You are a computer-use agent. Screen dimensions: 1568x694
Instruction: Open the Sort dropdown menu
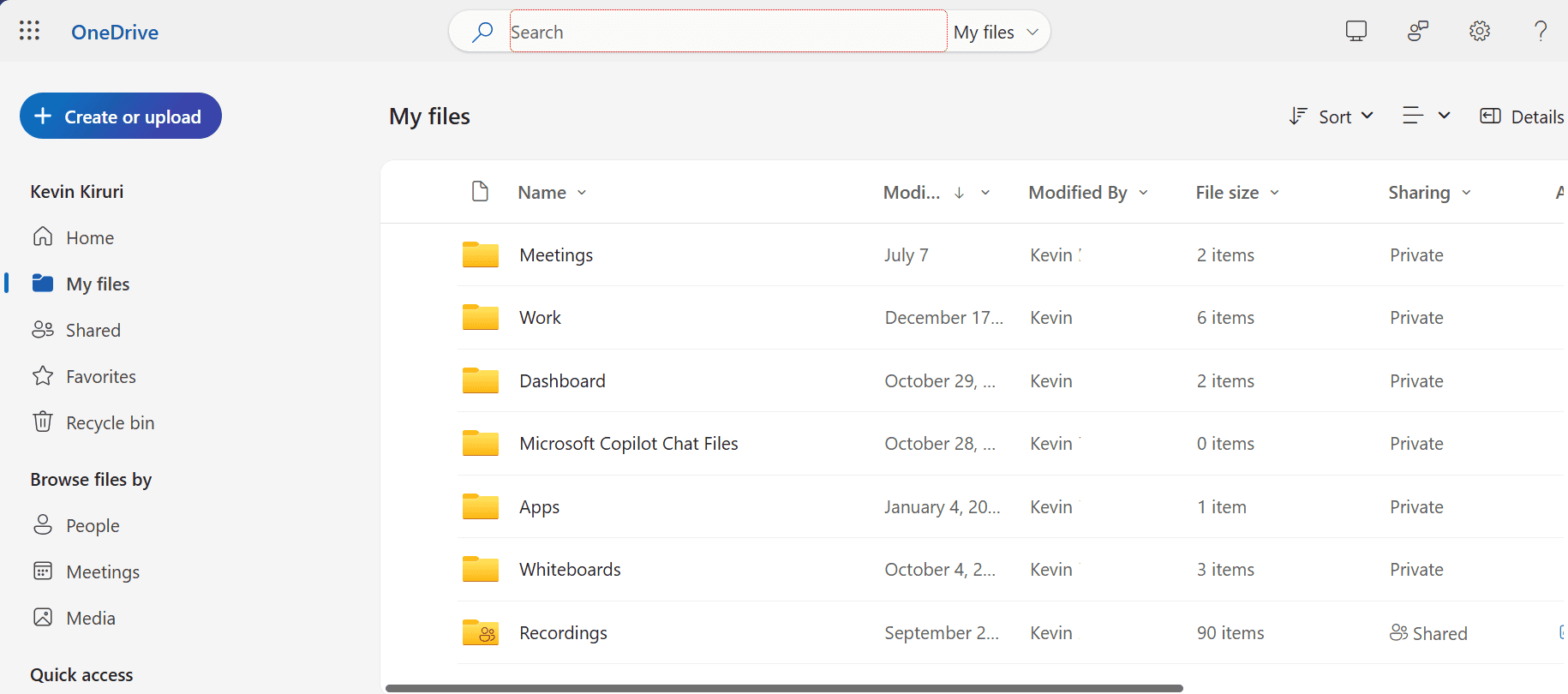pyautogui.click(x=1332, y=117)
